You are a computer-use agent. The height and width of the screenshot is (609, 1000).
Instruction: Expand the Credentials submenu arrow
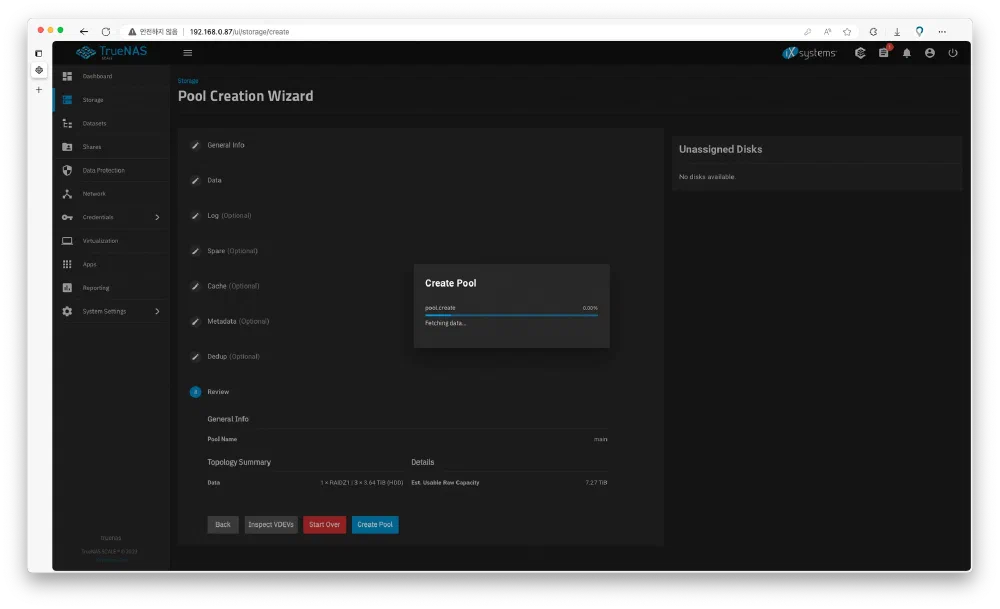click(157, 217)
